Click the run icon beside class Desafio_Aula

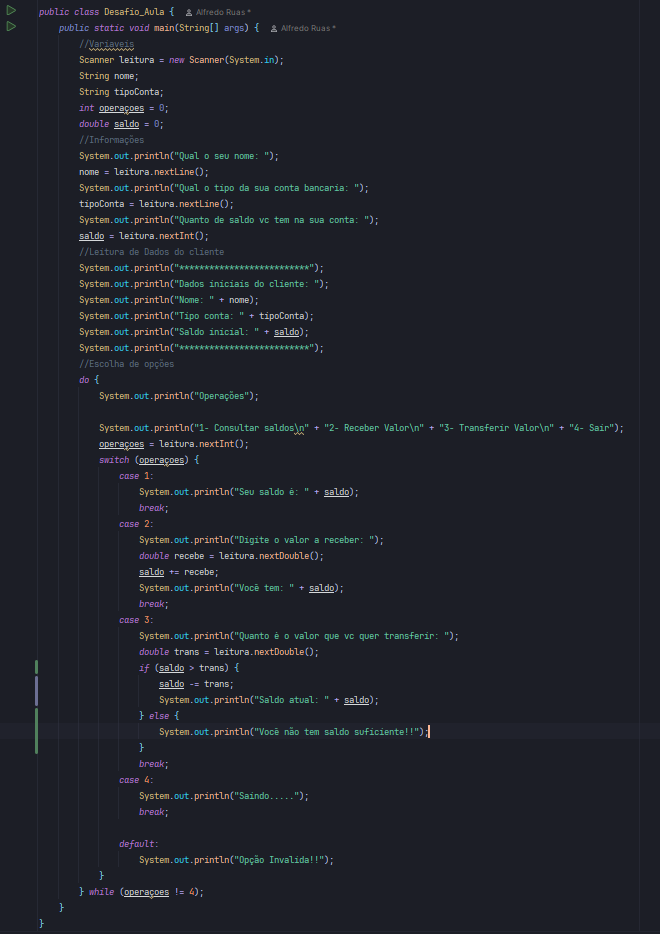coord(11,11)
